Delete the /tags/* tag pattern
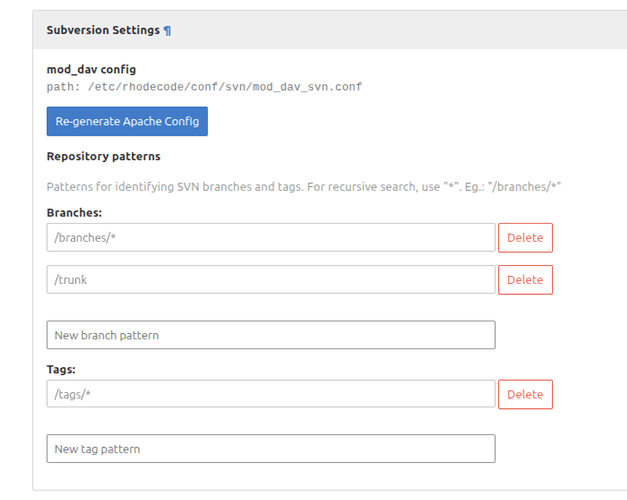Viewport: 627px width, 500px height. 525,394
